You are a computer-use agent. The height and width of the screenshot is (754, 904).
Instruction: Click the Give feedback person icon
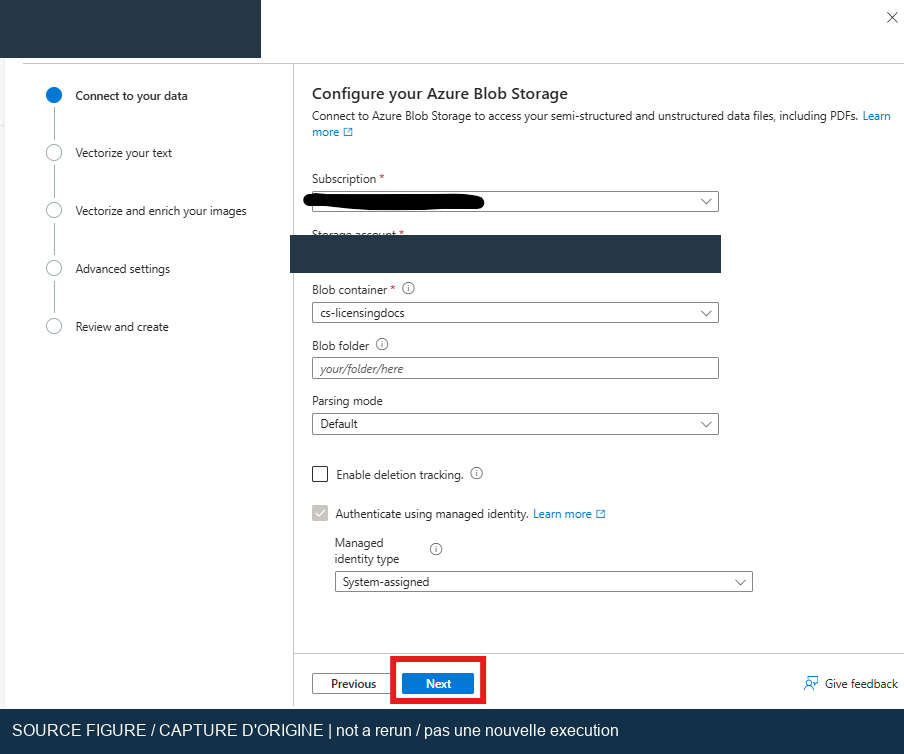(x=811, y=683)
